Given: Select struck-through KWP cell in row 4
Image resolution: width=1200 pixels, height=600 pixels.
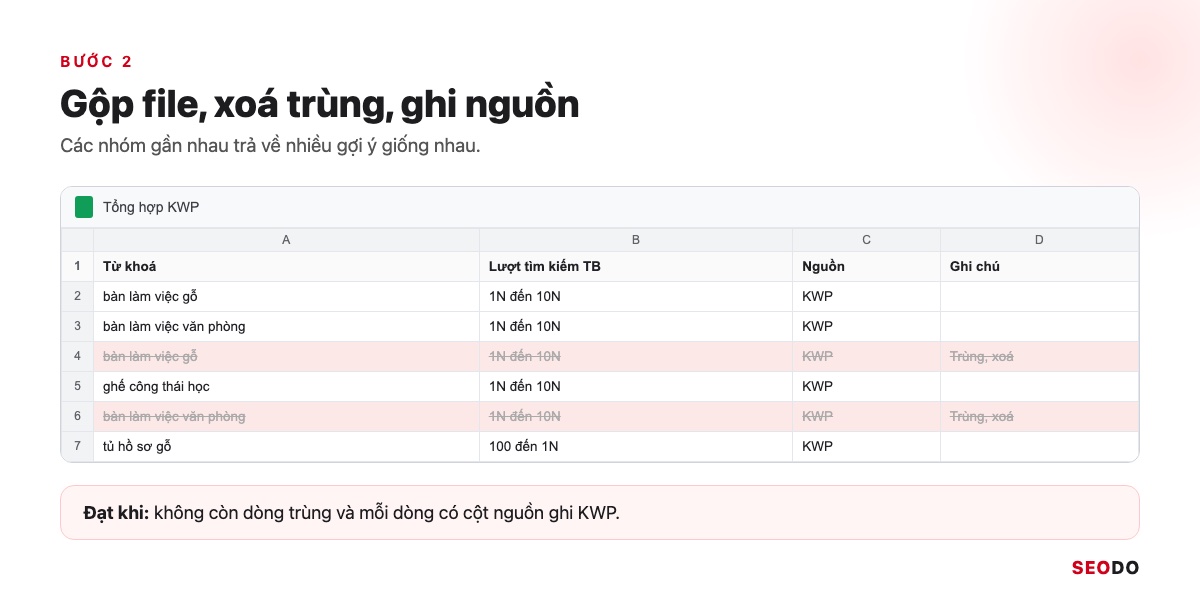Looking at the screenshot, I should (867, 357).
